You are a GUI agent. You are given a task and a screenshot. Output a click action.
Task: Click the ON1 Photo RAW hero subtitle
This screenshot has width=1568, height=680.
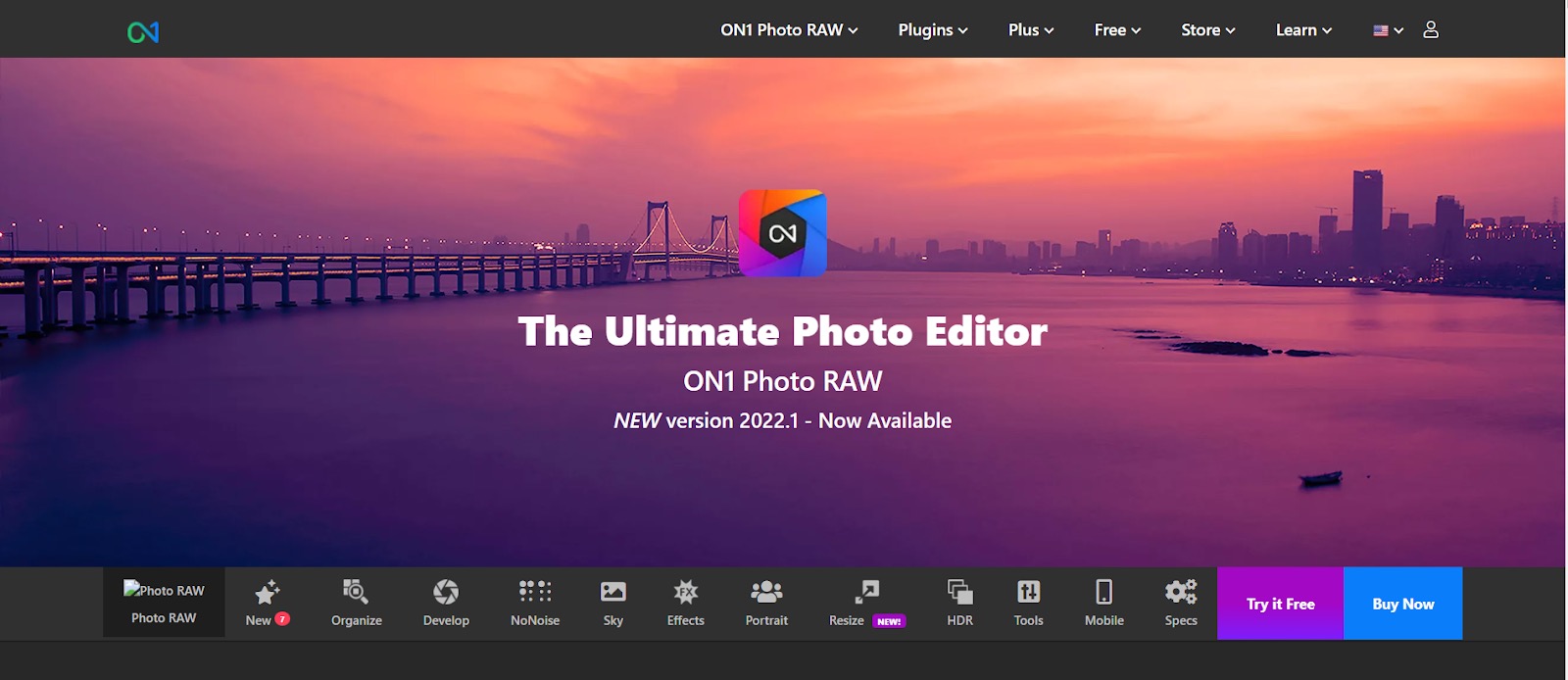tap(783, 381)
